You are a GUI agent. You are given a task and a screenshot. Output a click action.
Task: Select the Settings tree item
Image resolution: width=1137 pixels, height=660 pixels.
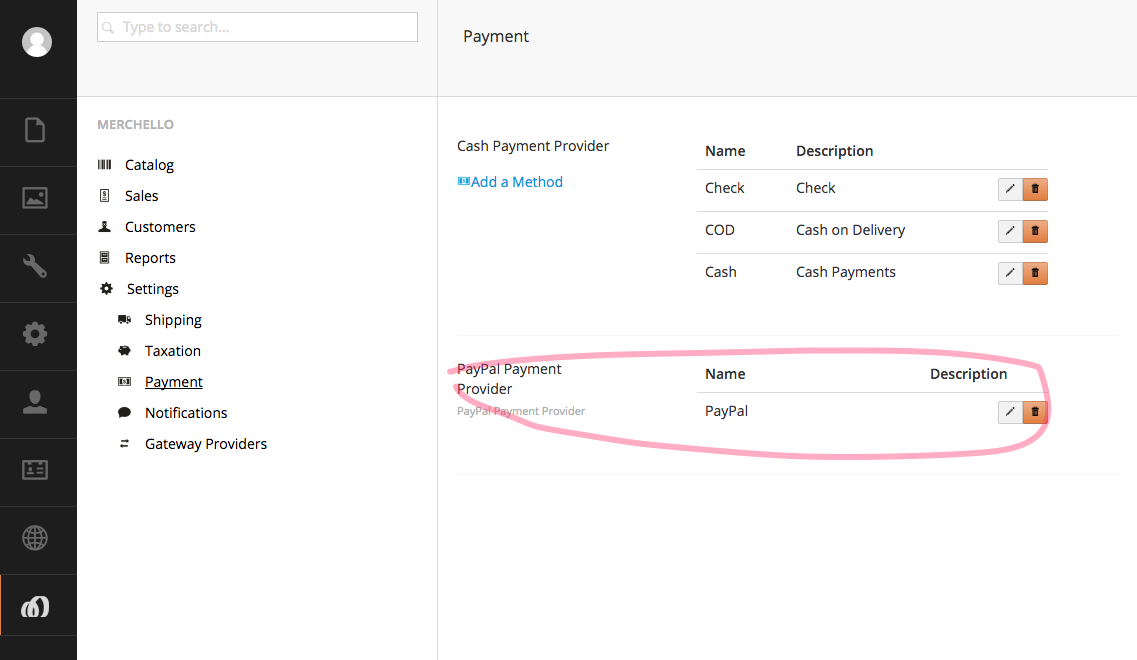[x=152, y=289]
